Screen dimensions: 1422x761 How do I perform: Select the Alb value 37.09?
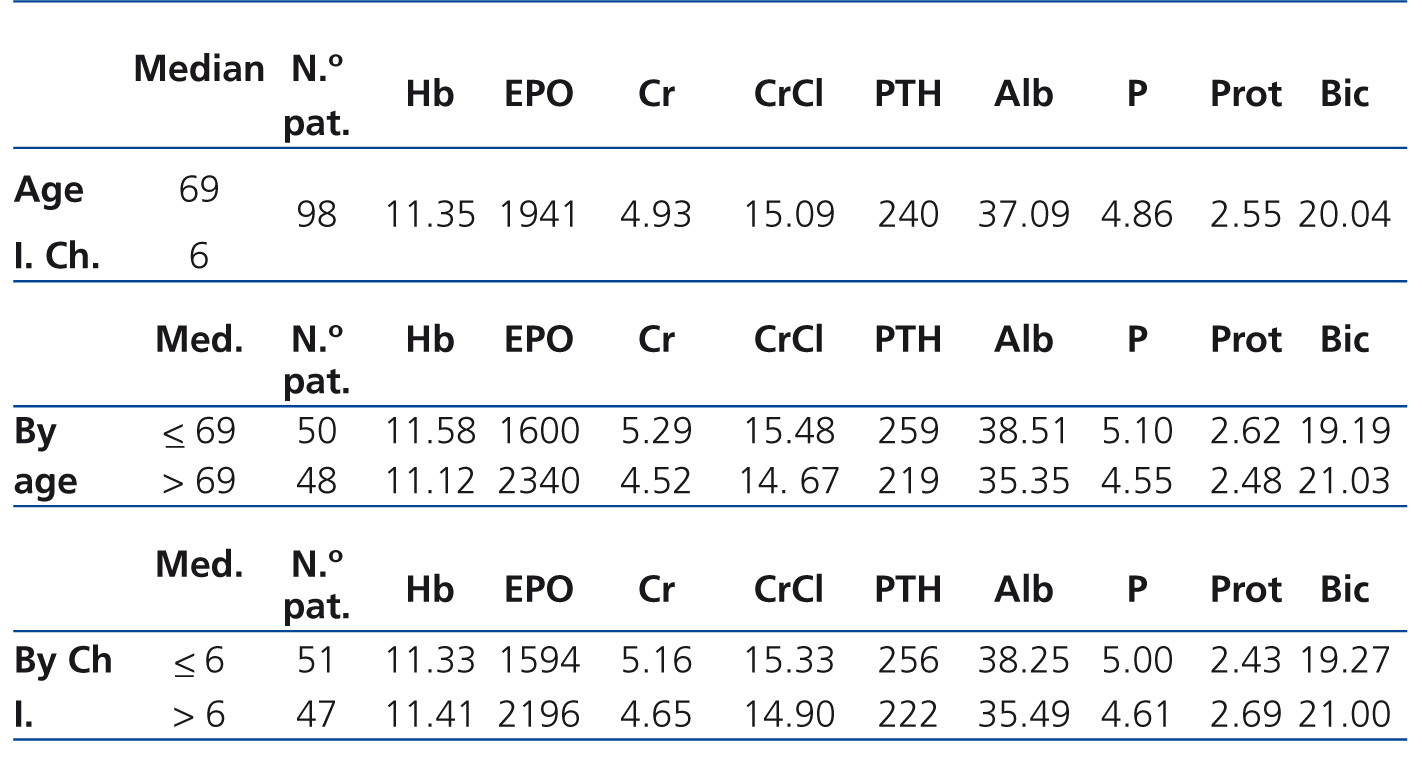pos(1024,214)
